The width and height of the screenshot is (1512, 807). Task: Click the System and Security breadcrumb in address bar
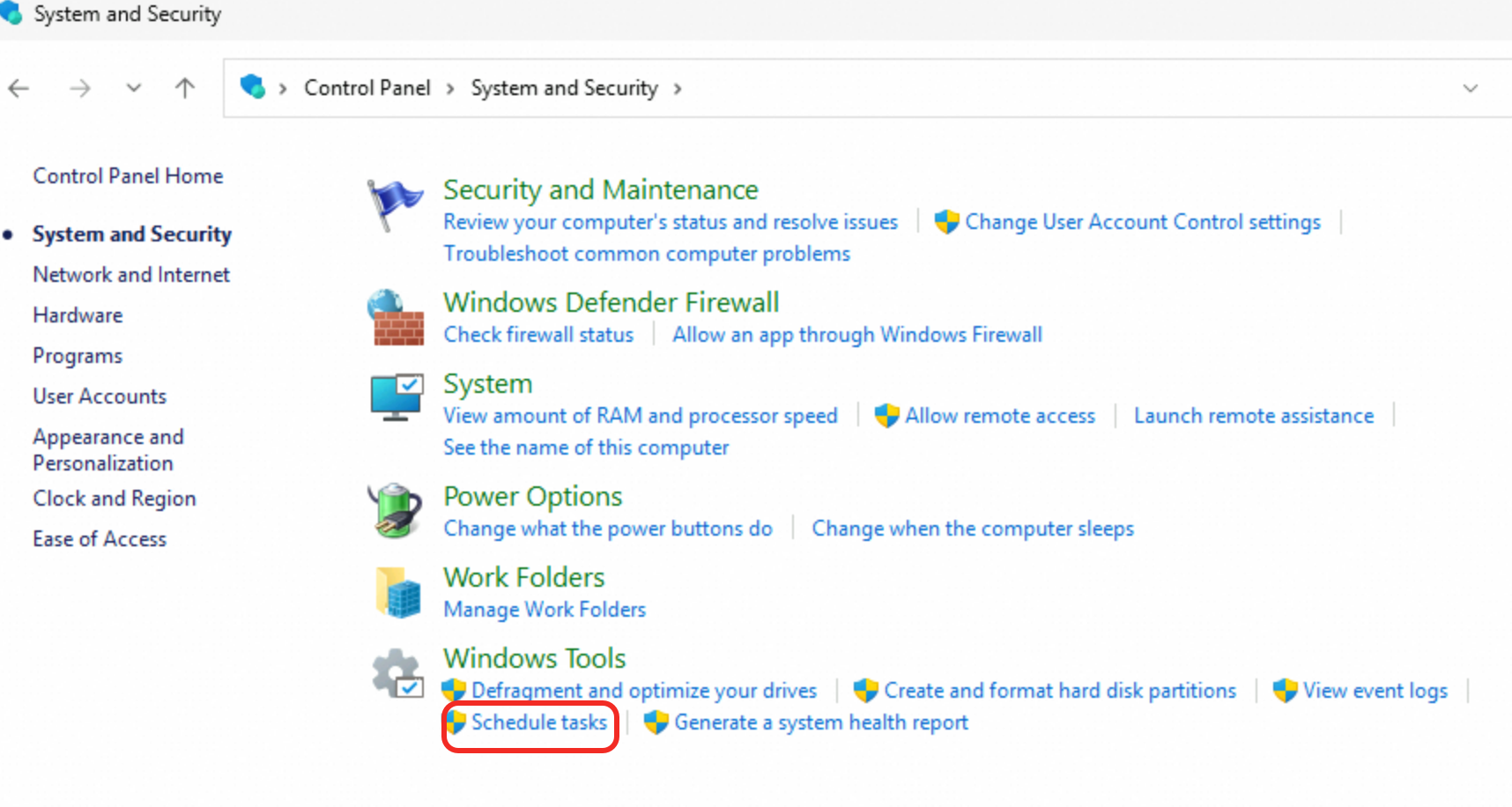click(564, 88)
